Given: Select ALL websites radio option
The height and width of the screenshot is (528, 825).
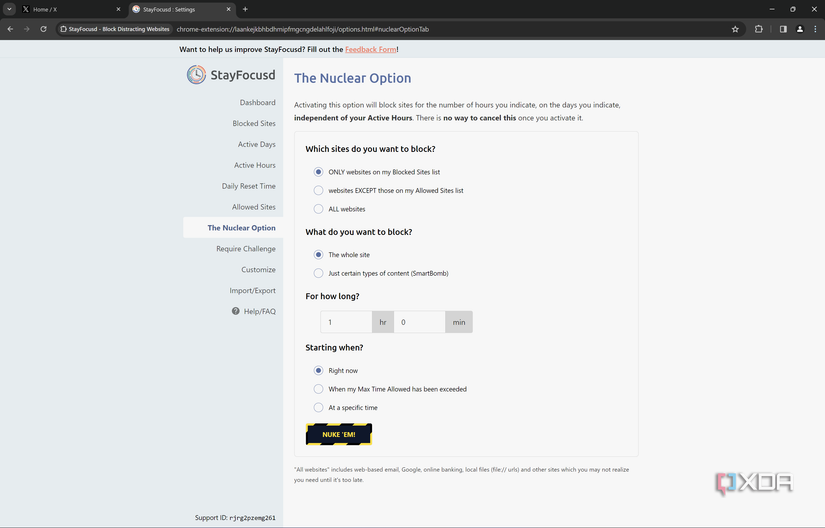Looking at the screenshot, I should click(x=318, y=209).
